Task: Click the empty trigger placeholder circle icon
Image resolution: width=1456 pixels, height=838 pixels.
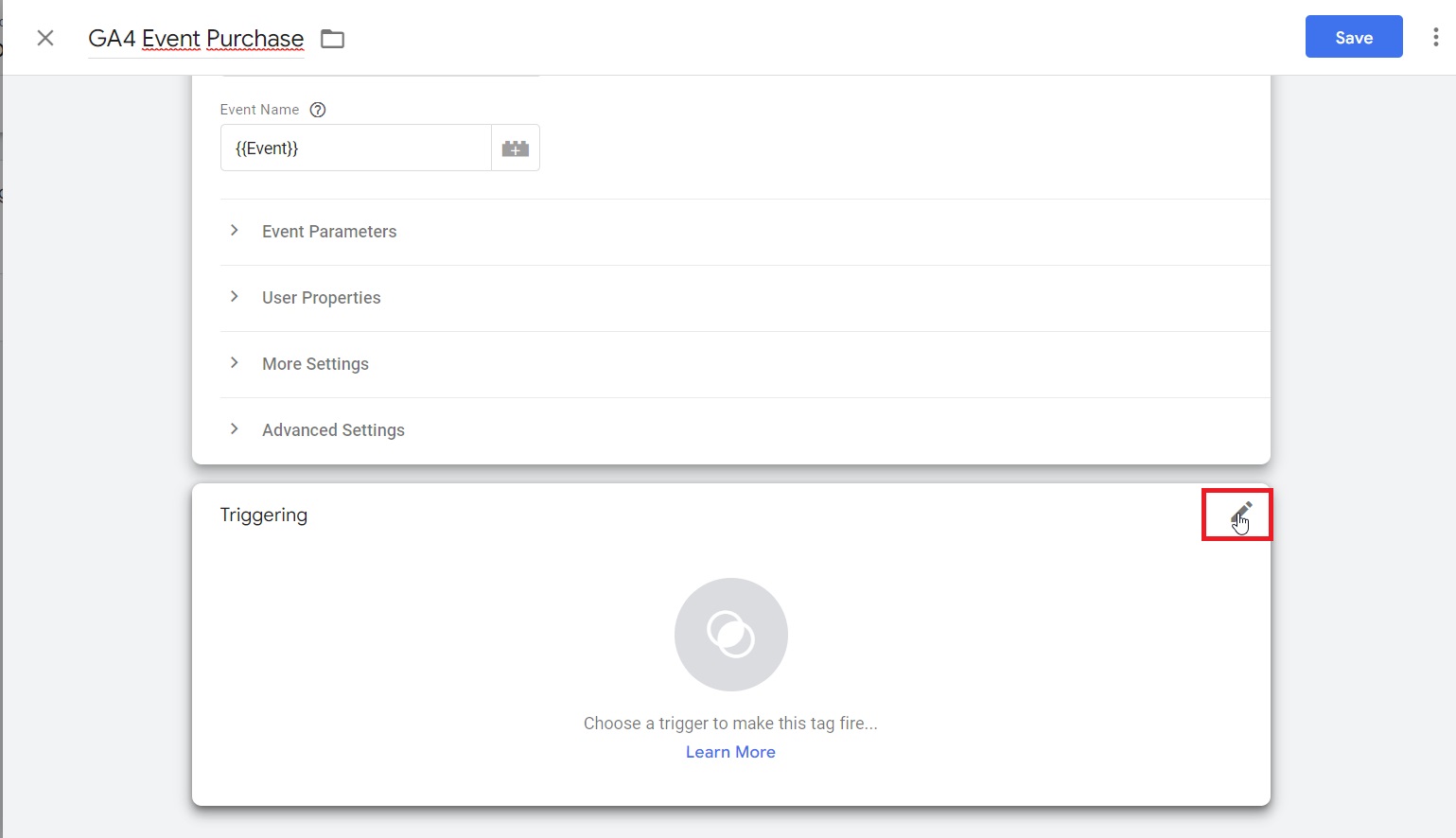Action: coord(730,635)
